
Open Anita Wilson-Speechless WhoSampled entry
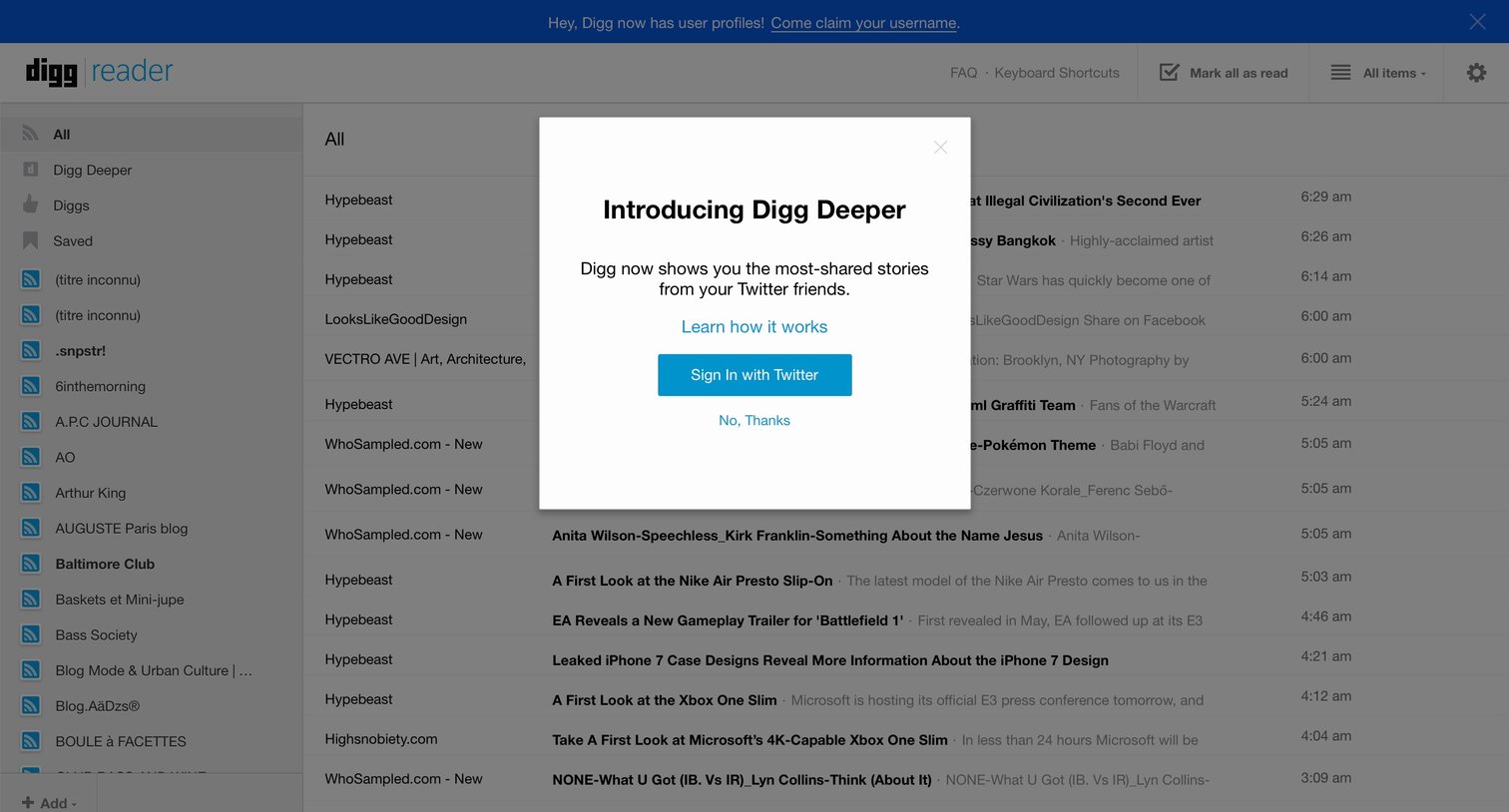[797, 536]
